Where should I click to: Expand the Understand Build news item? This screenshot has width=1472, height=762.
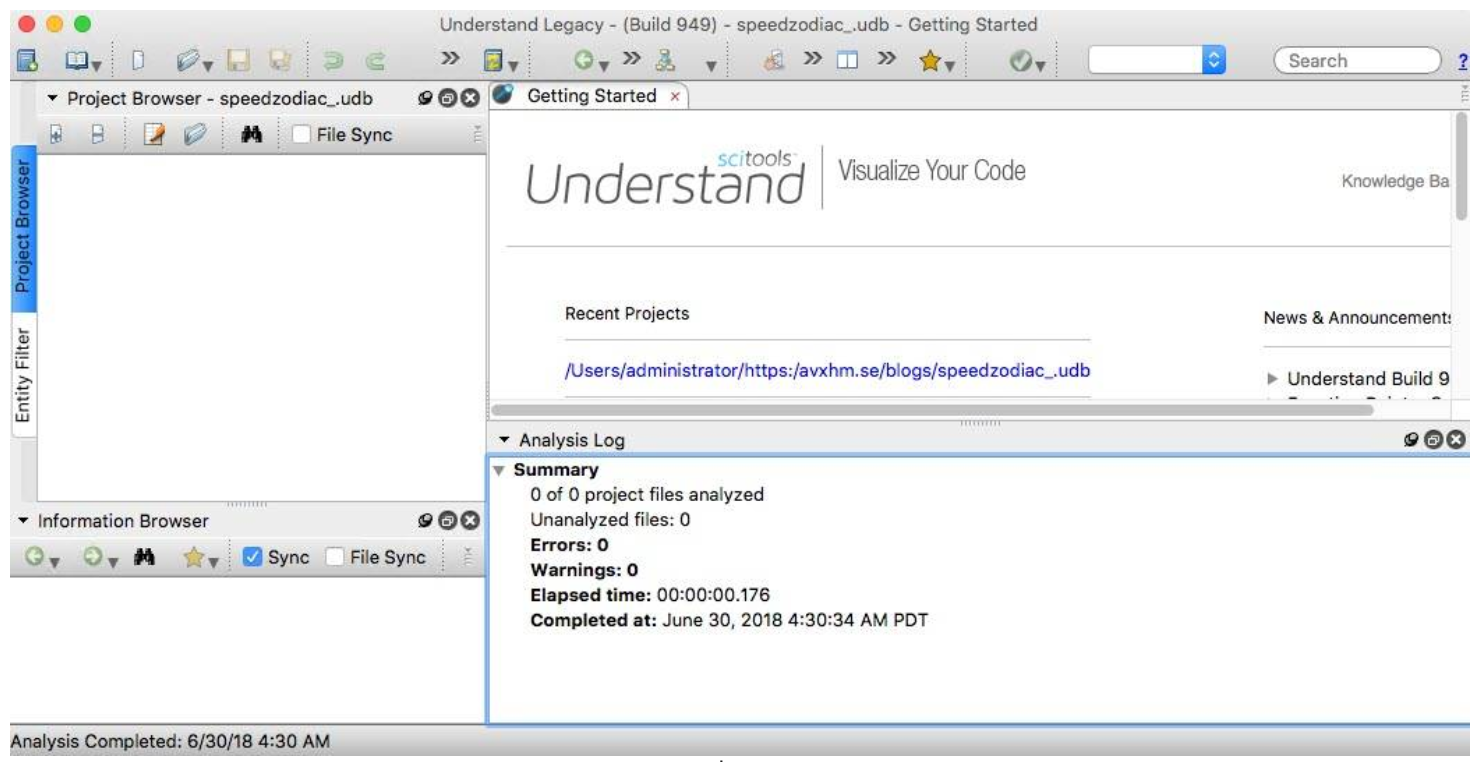click(x=1273, y=379)
